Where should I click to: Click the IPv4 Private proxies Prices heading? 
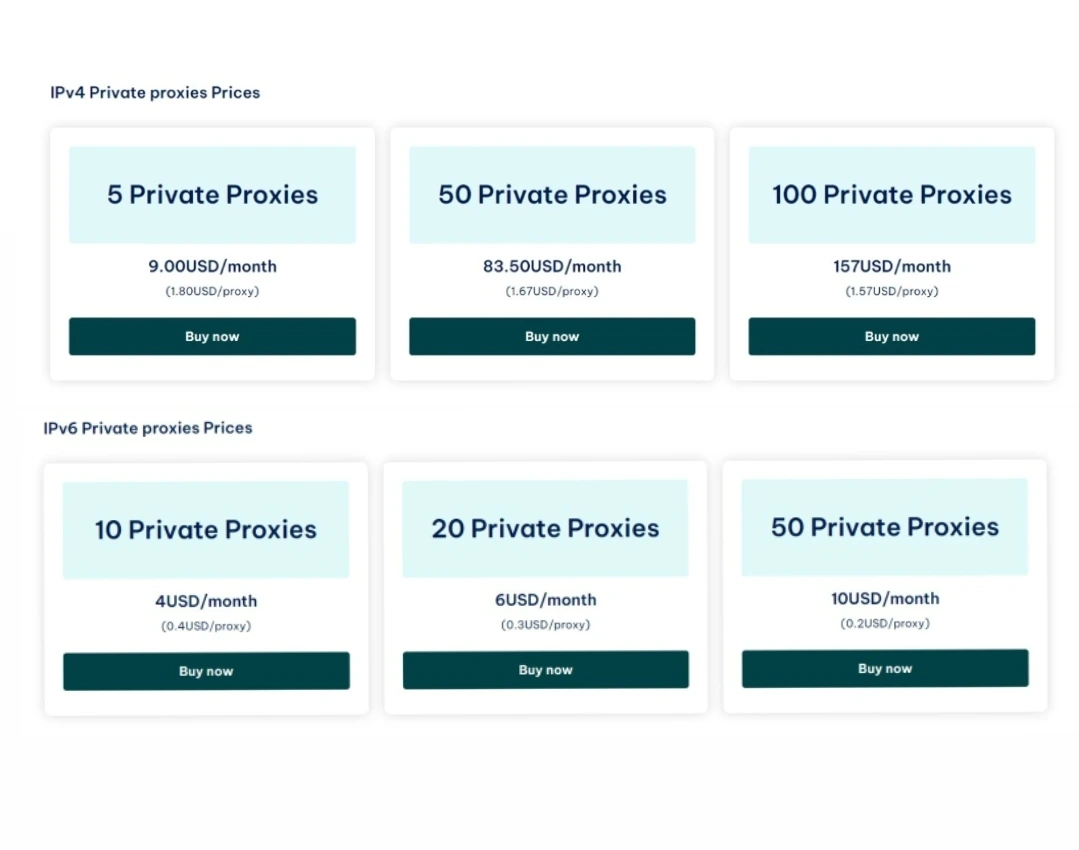click(155, 93)
